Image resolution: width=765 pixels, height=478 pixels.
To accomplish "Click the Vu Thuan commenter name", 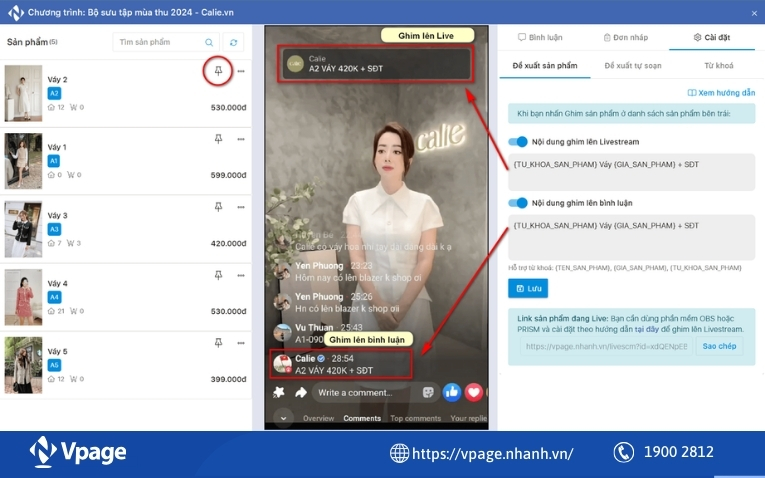I will point(314,327).
